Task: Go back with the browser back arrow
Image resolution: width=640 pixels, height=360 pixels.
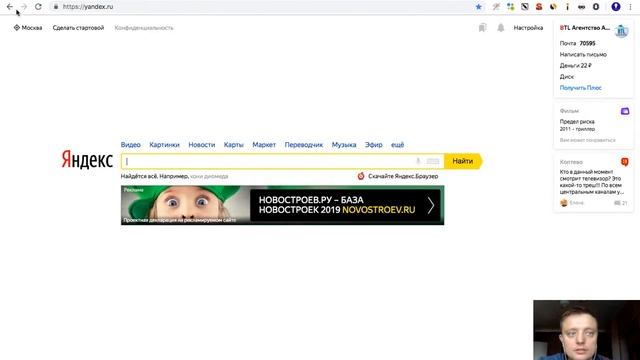Action: (x=9, y=7)
